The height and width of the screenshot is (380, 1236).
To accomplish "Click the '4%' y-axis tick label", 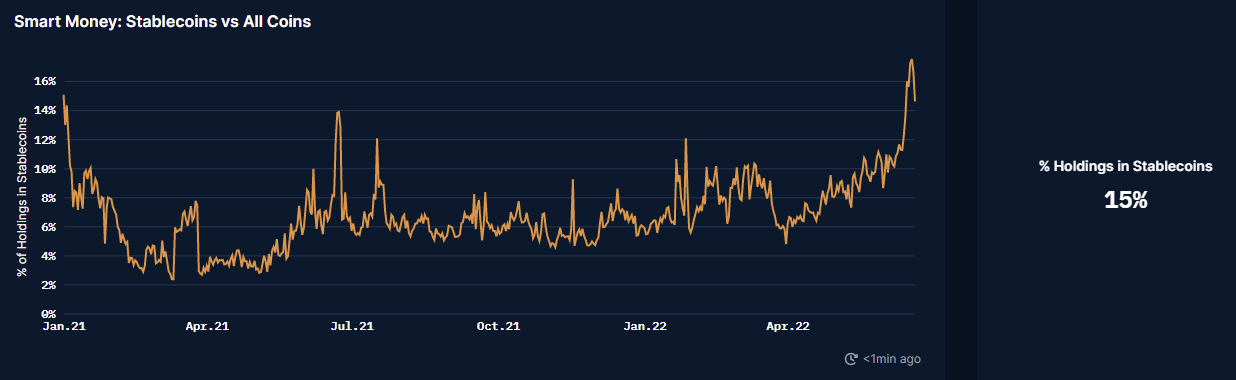I will [48, 256].
